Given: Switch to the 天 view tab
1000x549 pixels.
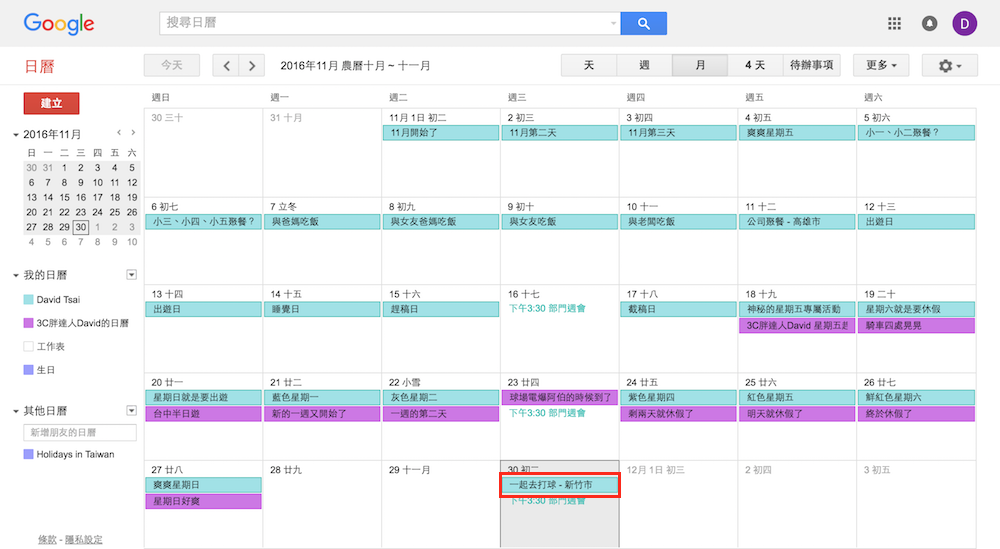Looking at the screenshot, I should 589,65.
